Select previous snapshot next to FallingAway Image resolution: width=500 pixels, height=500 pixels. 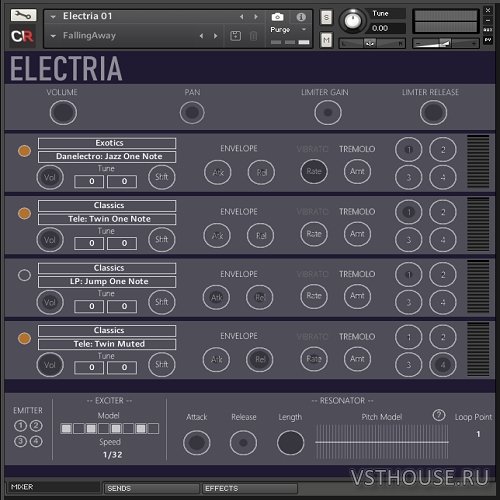pos(201,36)
